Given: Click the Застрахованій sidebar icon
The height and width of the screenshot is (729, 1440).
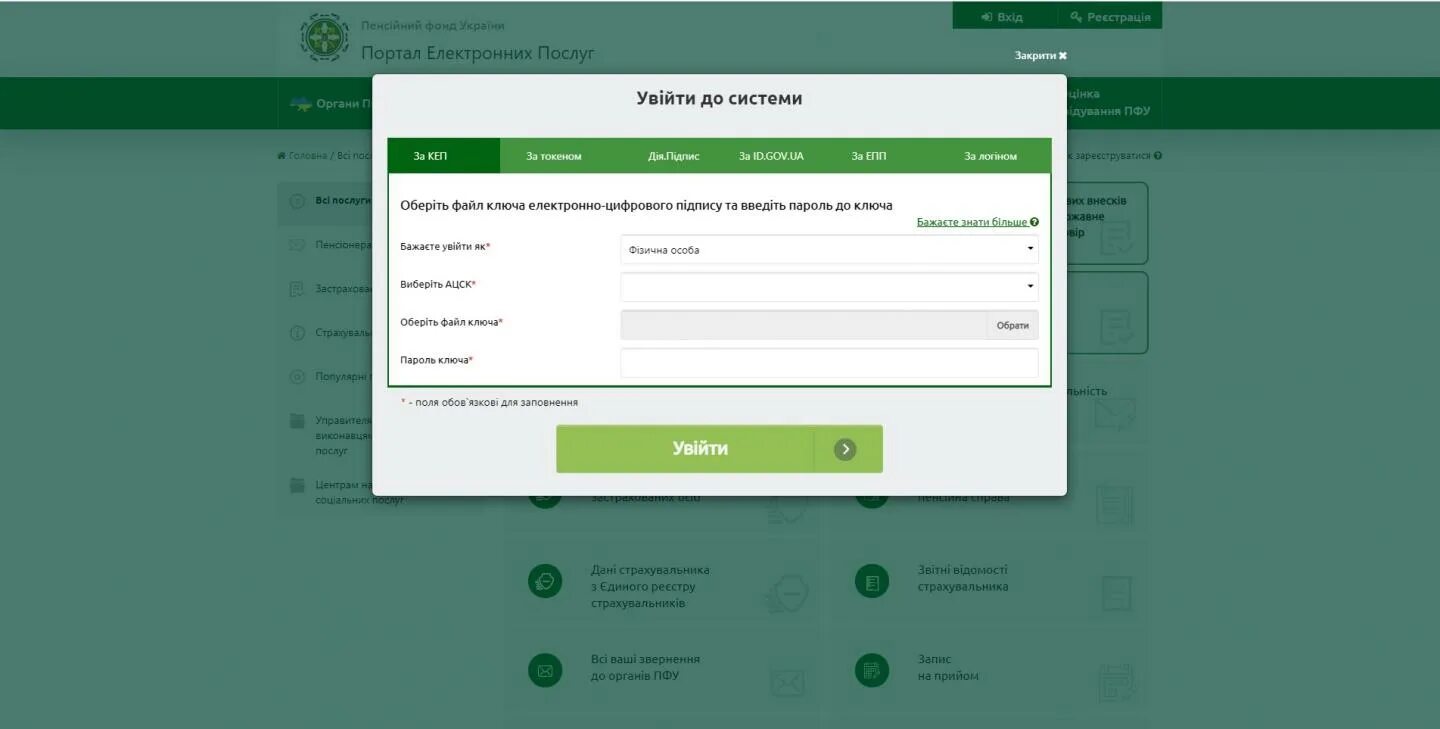Looking at the screenshot, I should click(297, 289).
